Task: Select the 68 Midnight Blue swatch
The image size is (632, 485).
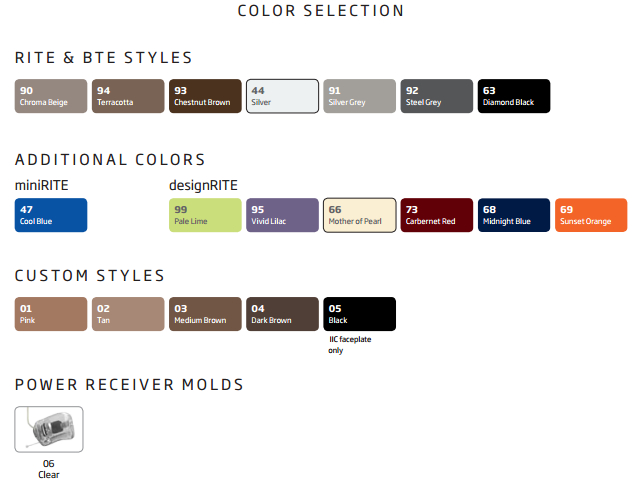Action: tap(514, 215)
